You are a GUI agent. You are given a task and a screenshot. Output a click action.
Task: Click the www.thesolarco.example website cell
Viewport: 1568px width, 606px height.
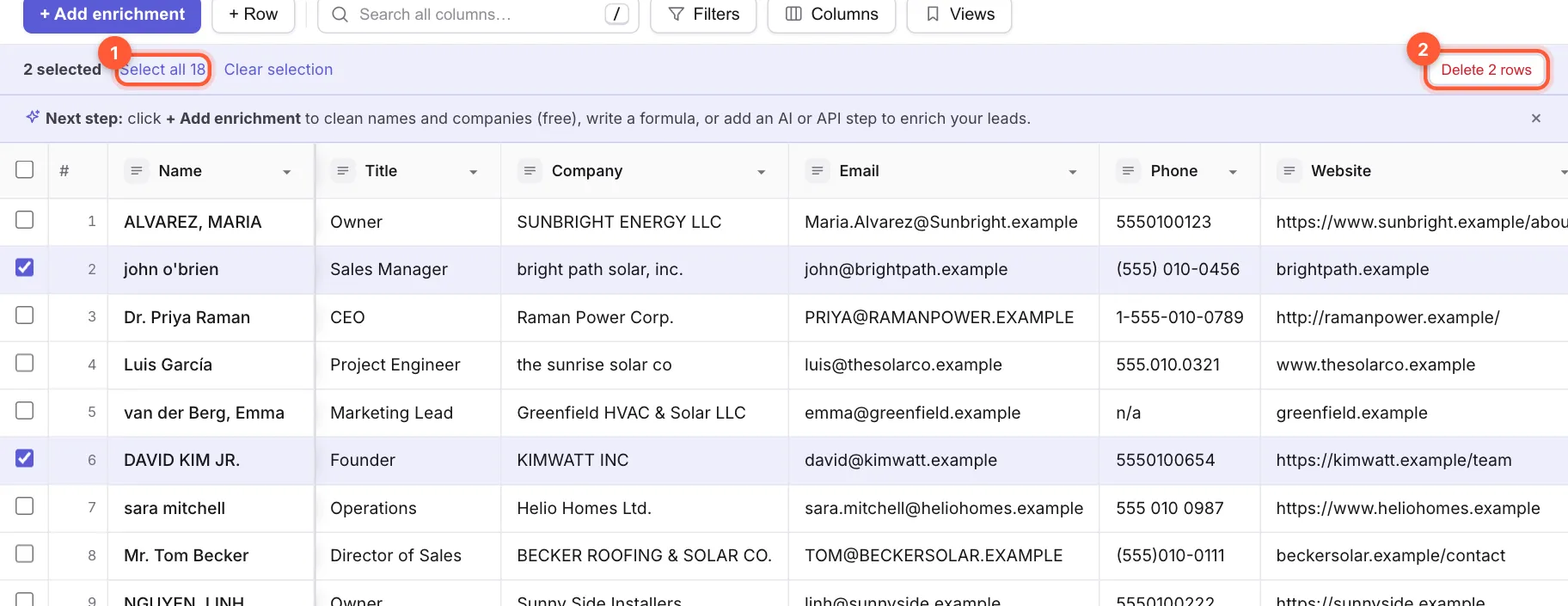tap(1414, 365)
